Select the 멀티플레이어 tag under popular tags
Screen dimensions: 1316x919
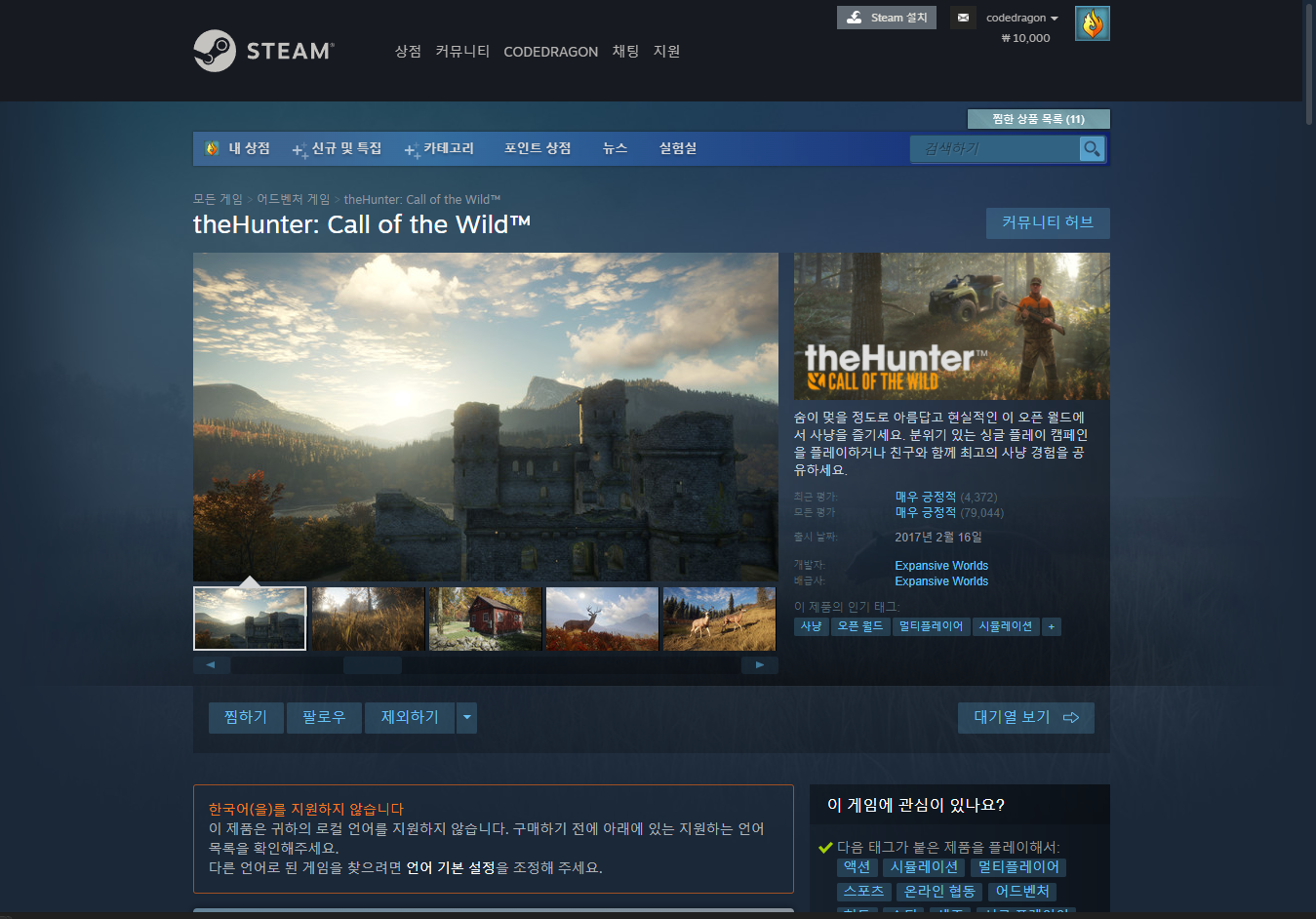pos(931,626)
